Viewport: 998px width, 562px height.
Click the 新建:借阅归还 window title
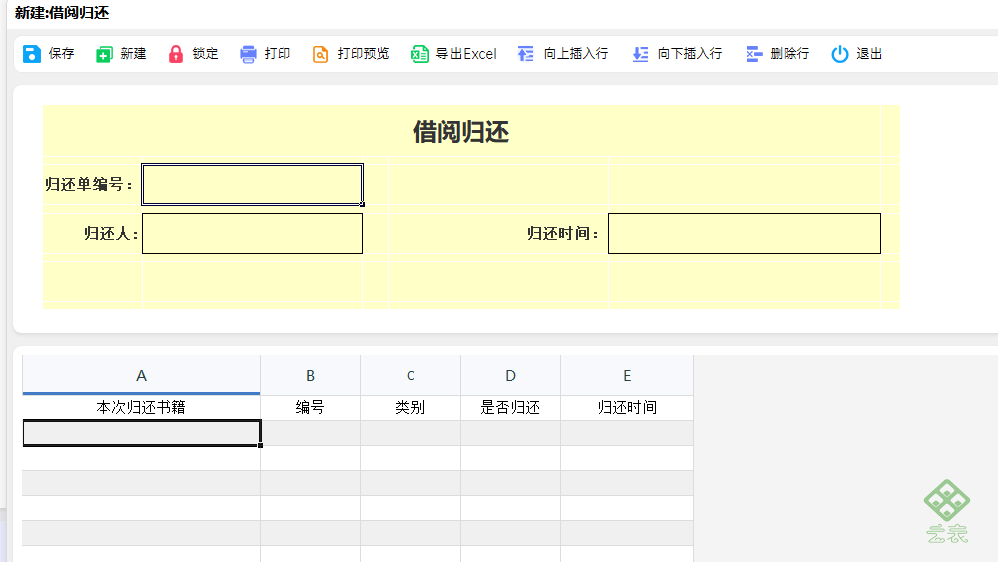(x=62, y=13)
